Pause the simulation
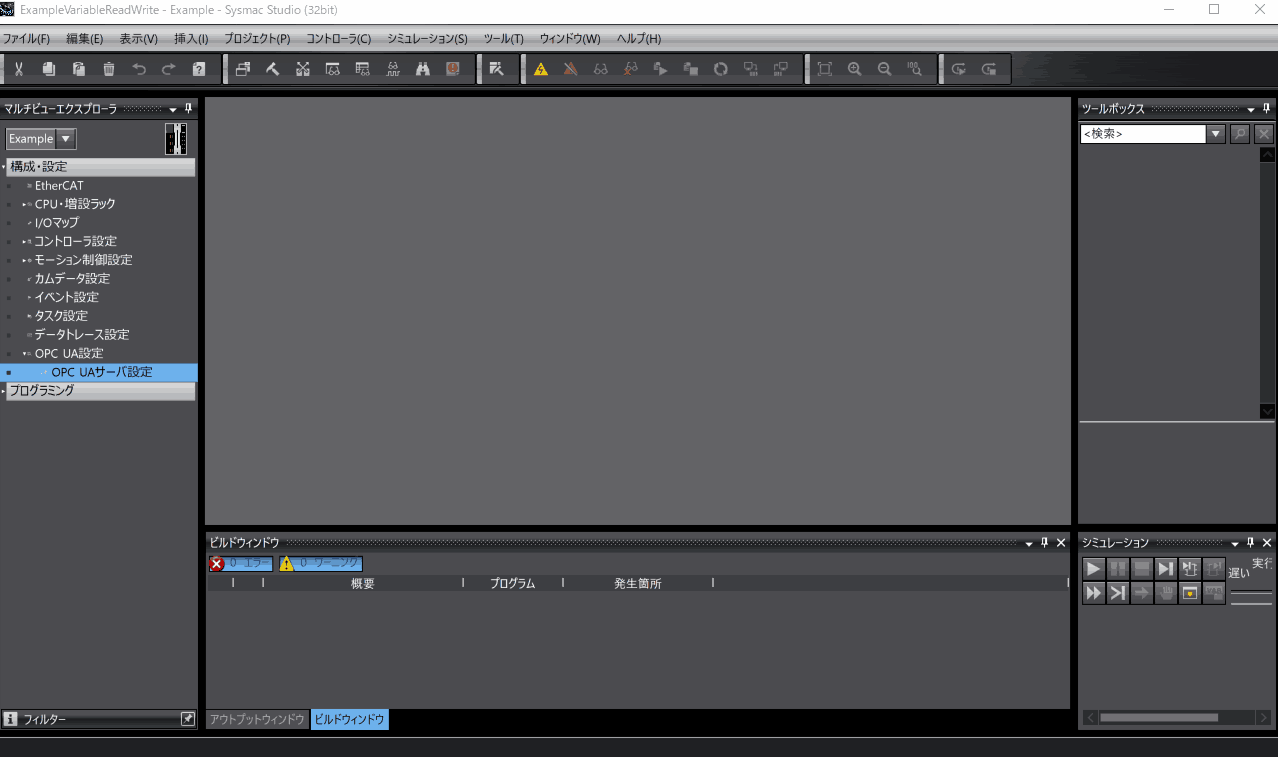Screen dimensions: 1278x757 tap(1118, 568)
